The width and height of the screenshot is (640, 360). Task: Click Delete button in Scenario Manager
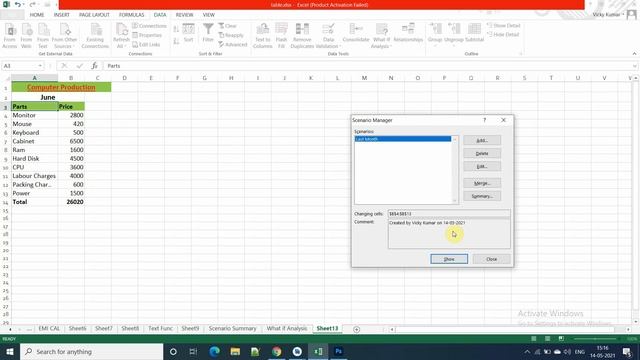pos(482,153)
